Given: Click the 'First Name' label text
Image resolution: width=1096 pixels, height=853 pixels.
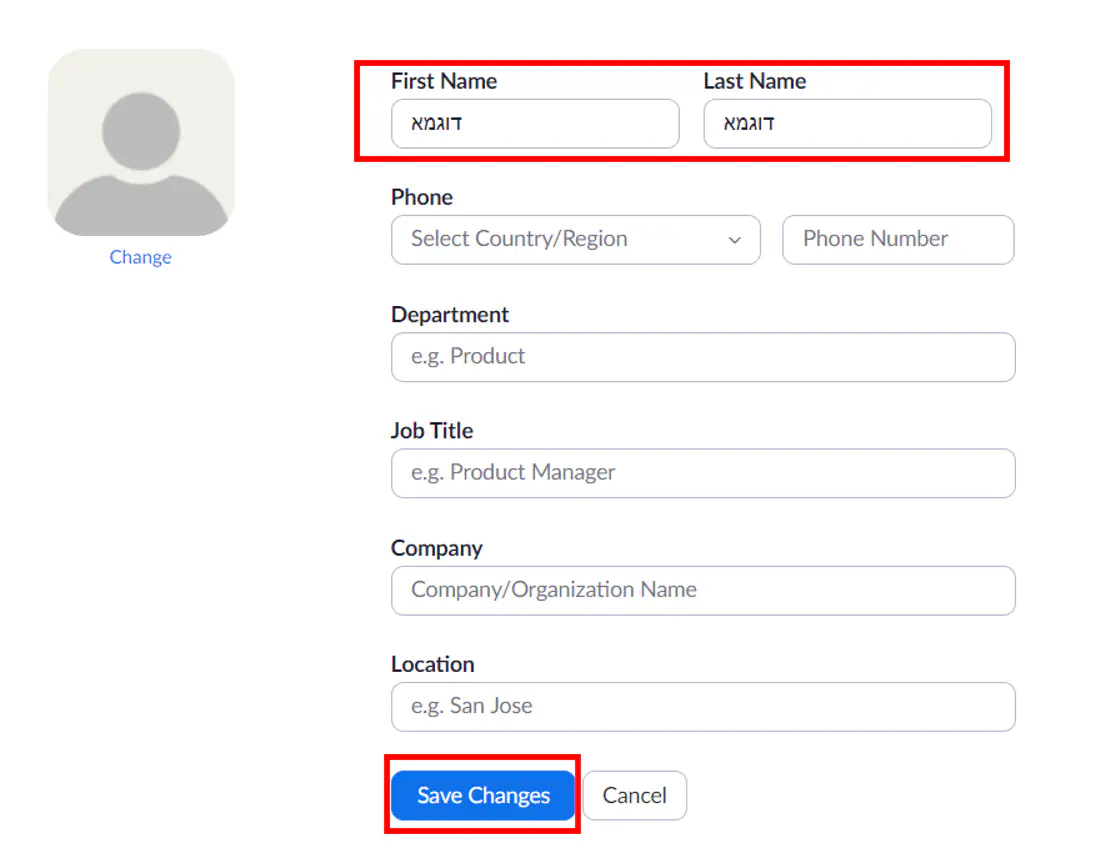Looking at the screenshot, I should click(443, 81).
